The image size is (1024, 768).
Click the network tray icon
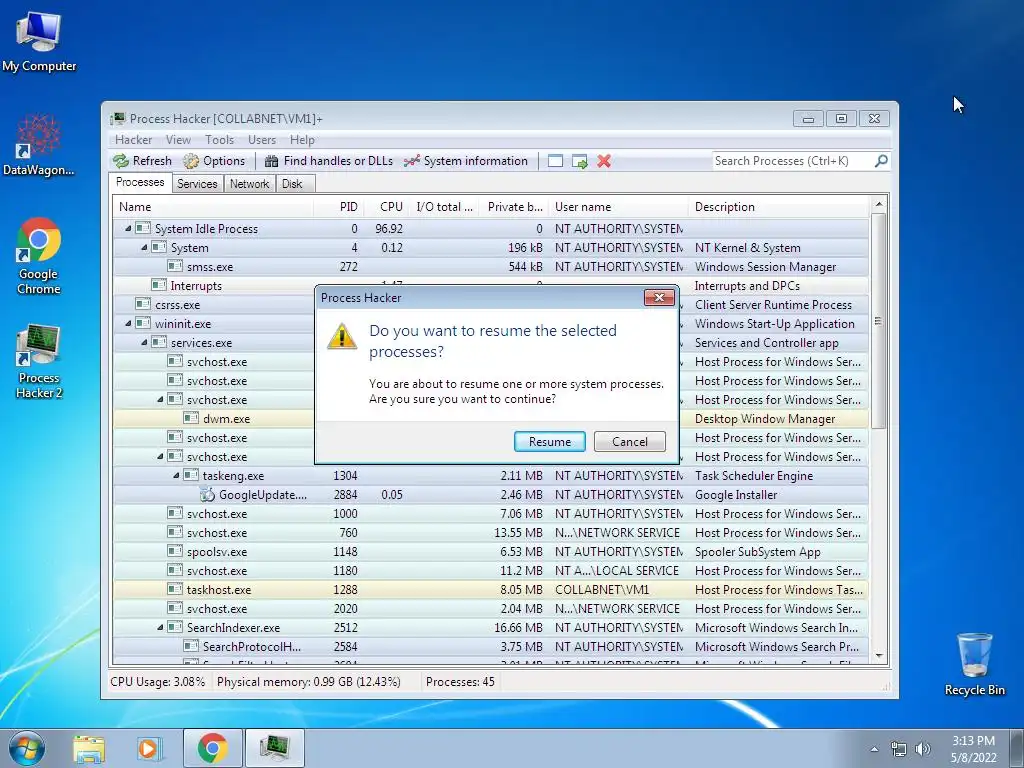pyautogui.click(x=899, y=749)
